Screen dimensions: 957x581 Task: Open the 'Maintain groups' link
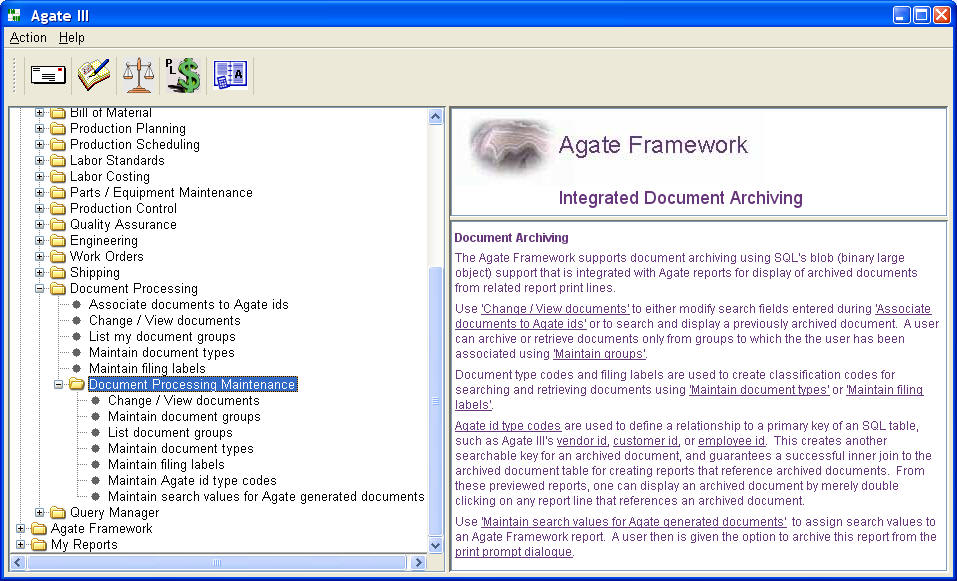[599, 354]
